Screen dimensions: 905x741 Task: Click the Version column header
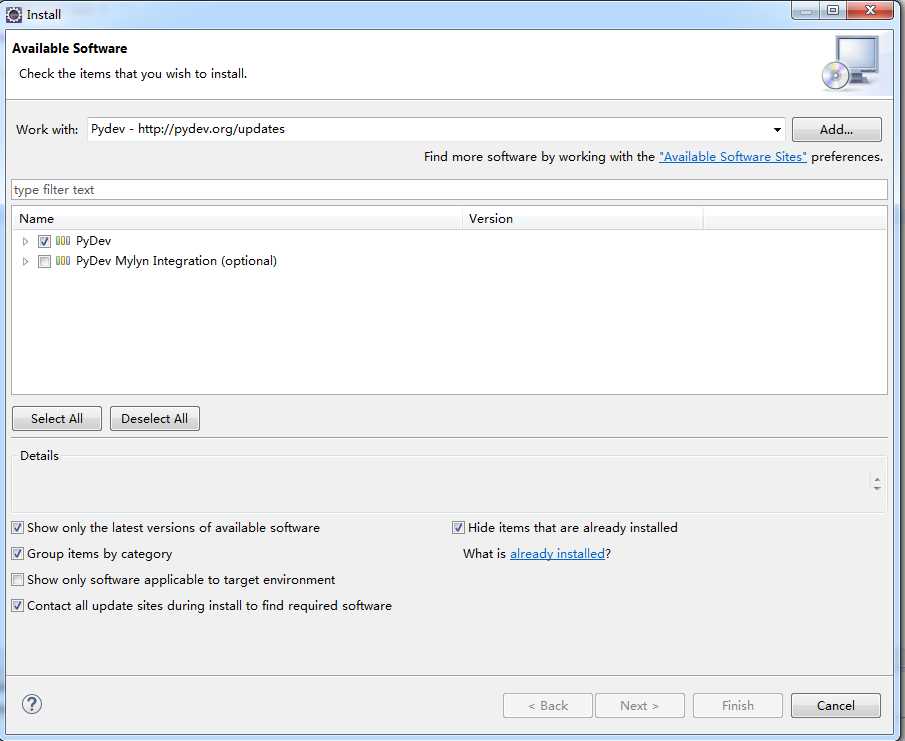point(582,219)
